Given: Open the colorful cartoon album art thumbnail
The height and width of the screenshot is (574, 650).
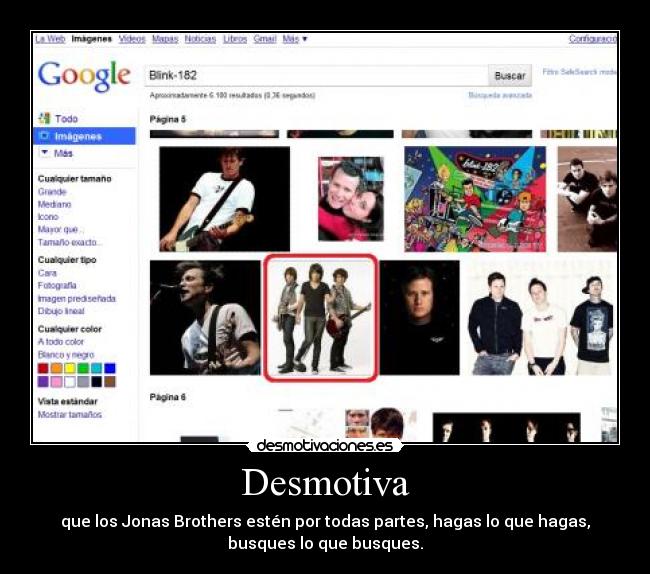Looking at the screenshot, I should tap(475, 199).
